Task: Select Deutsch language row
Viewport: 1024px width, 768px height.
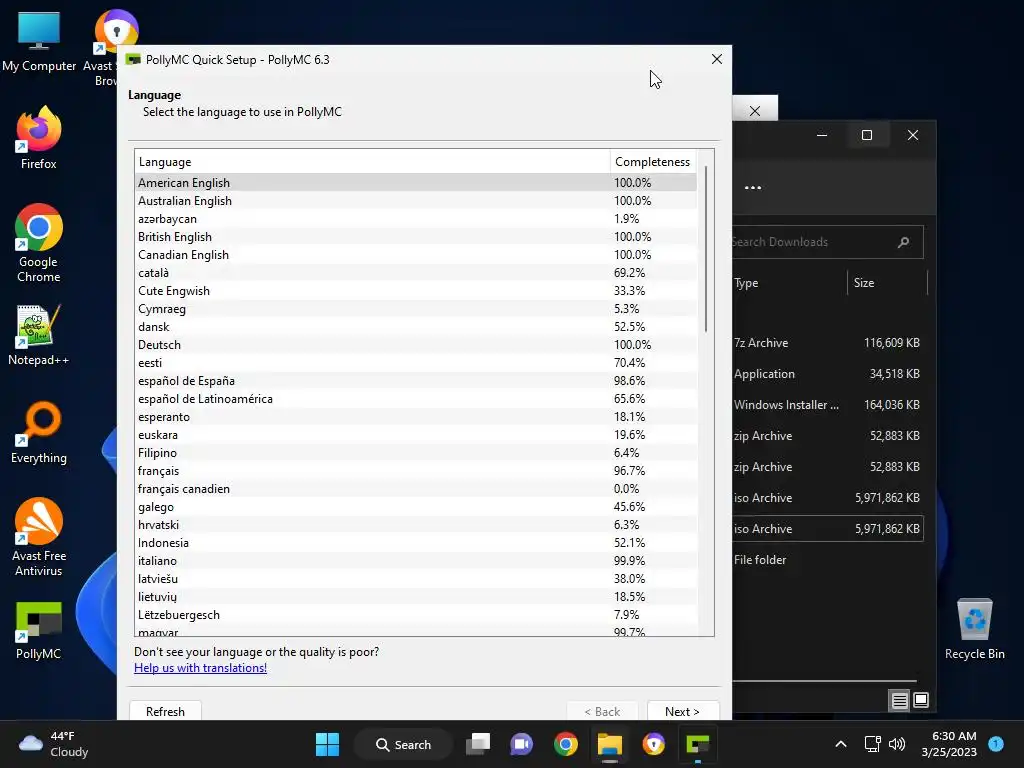Action: coord(415,345)
